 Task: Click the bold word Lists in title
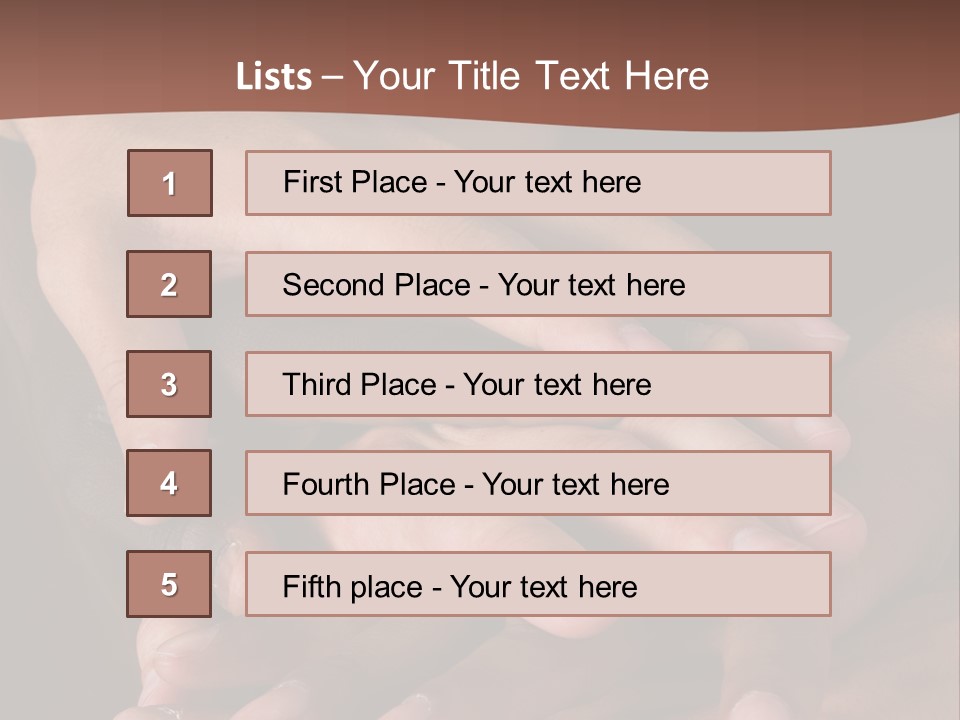pyautogui.click(x=274, y=77)
